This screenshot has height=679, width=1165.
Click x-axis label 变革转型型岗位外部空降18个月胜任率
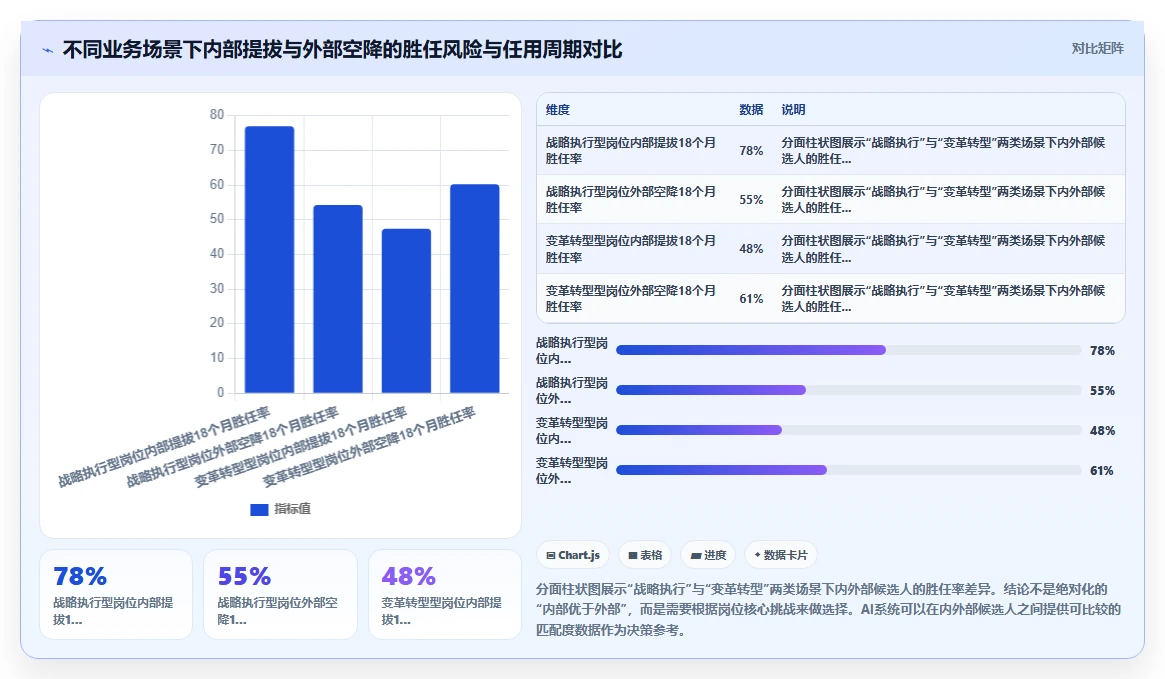pos(369,446)
